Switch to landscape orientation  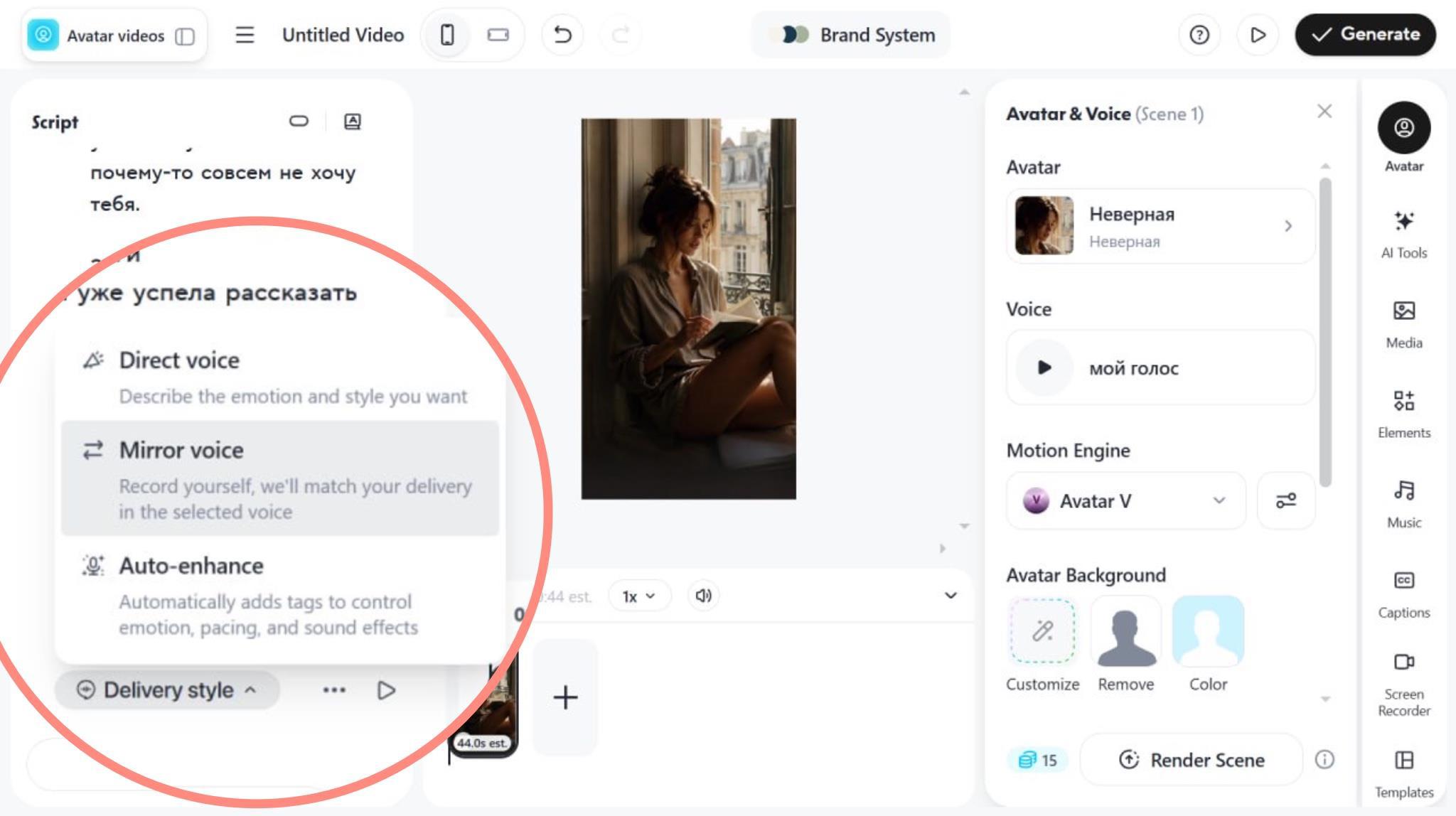click(498, 35)
